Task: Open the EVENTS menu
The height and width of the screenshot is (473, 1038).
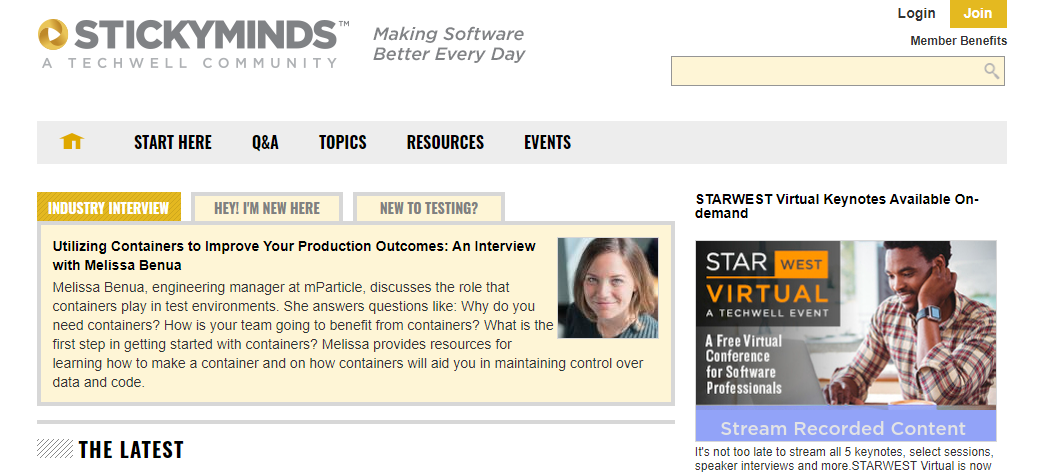Action: pos(547,142)
